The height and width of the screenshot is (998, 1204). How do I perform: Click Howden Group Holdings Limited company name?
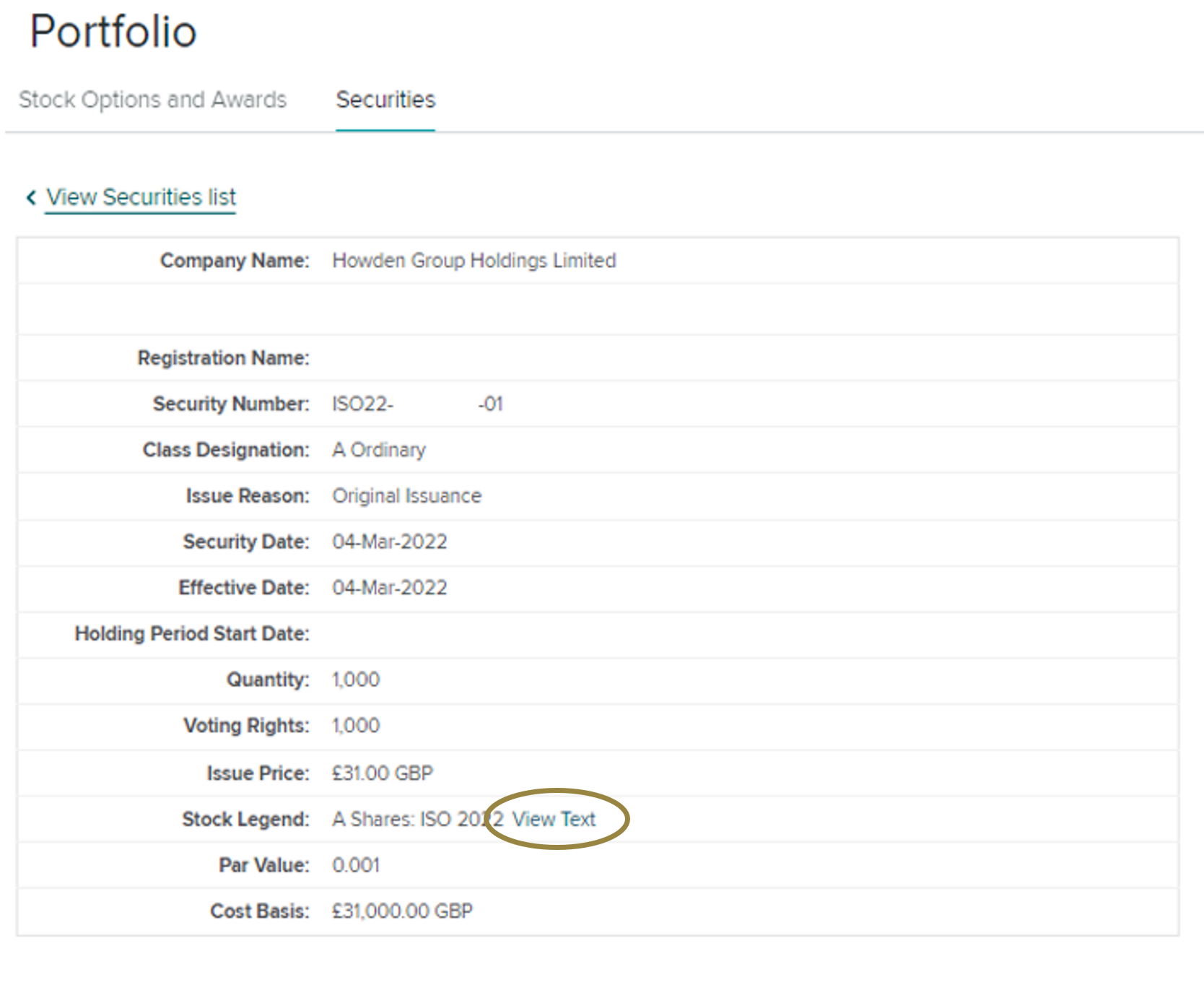pos(474,261)
